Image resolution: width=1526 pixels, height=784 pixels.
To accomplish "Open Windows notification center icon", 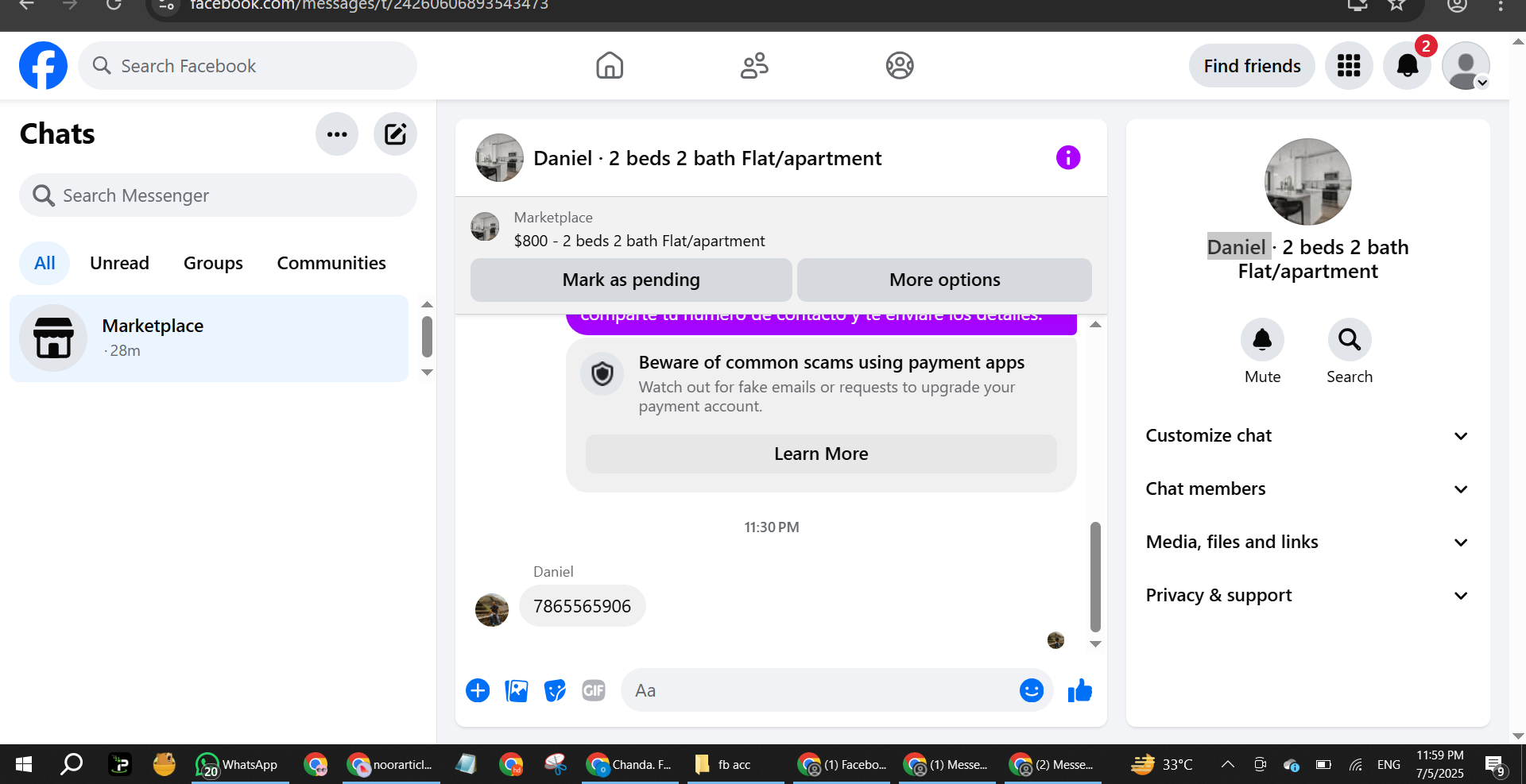I will pyautogui.click(x=1495, y=765).
